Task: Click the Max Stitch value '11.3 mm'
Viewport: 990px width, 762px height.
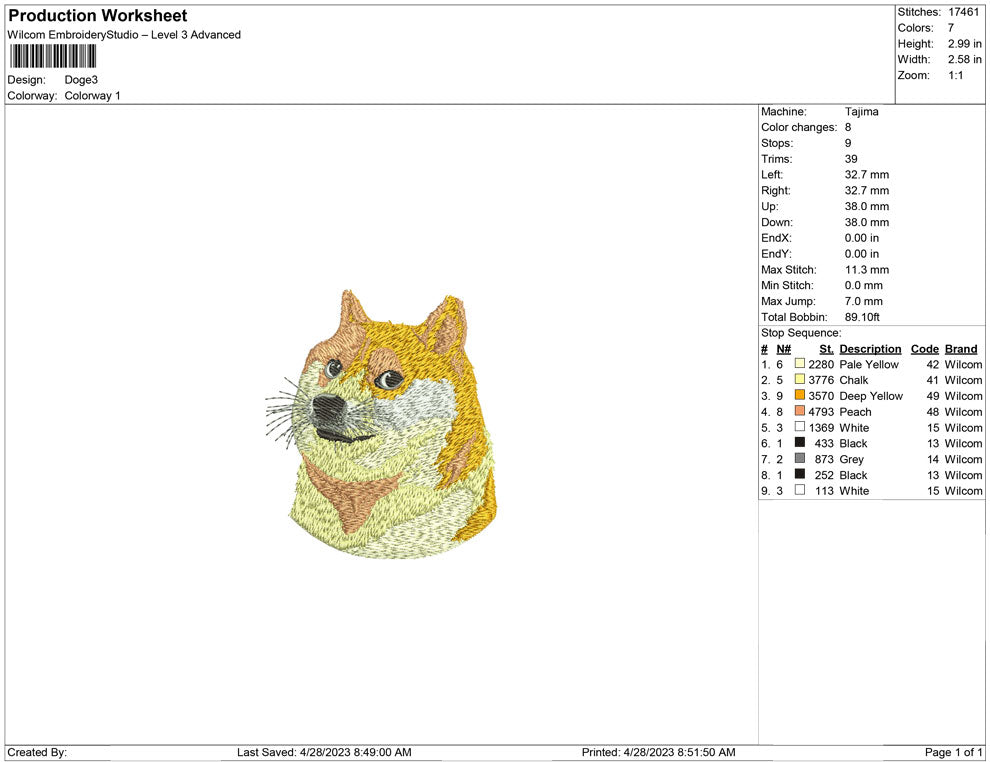Action: (x=867, y=270)
